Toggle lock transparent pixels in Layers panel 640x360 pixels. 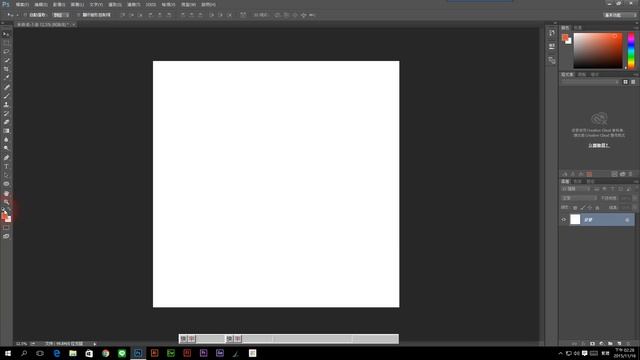point(575,208)
